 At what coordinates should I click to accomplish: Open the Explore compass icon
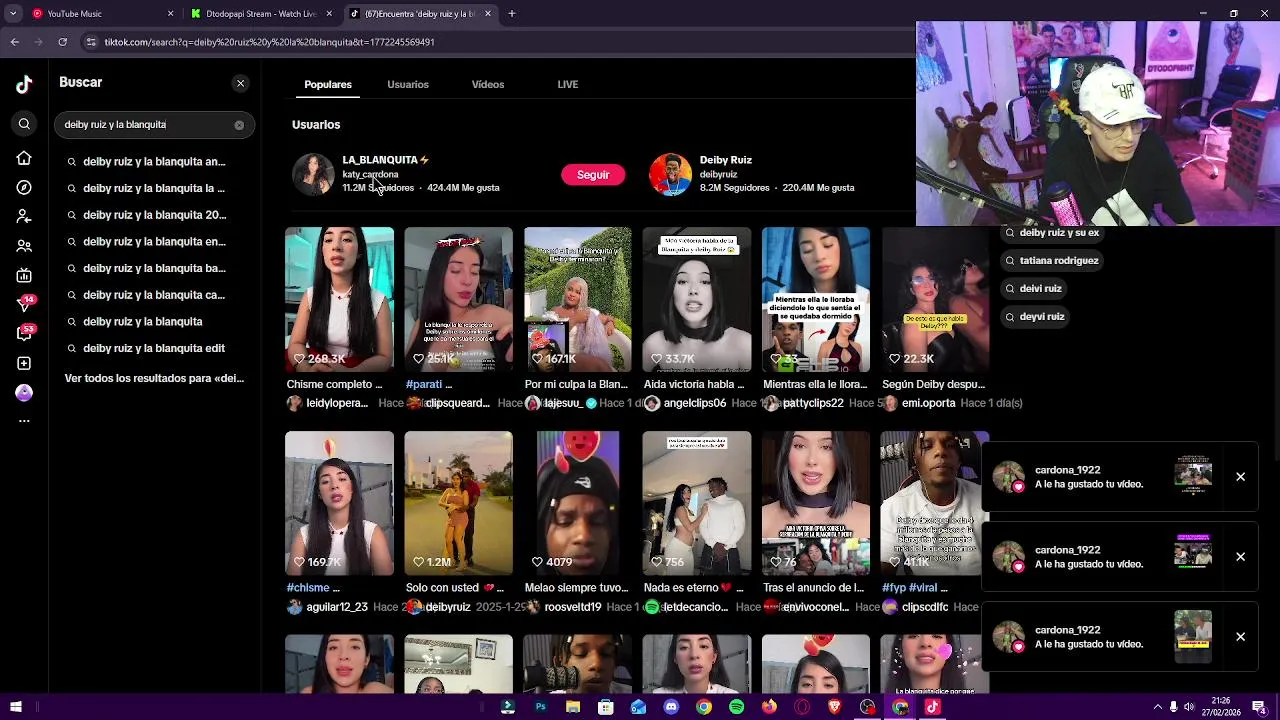pyautogui.click(x=24, y=187)
